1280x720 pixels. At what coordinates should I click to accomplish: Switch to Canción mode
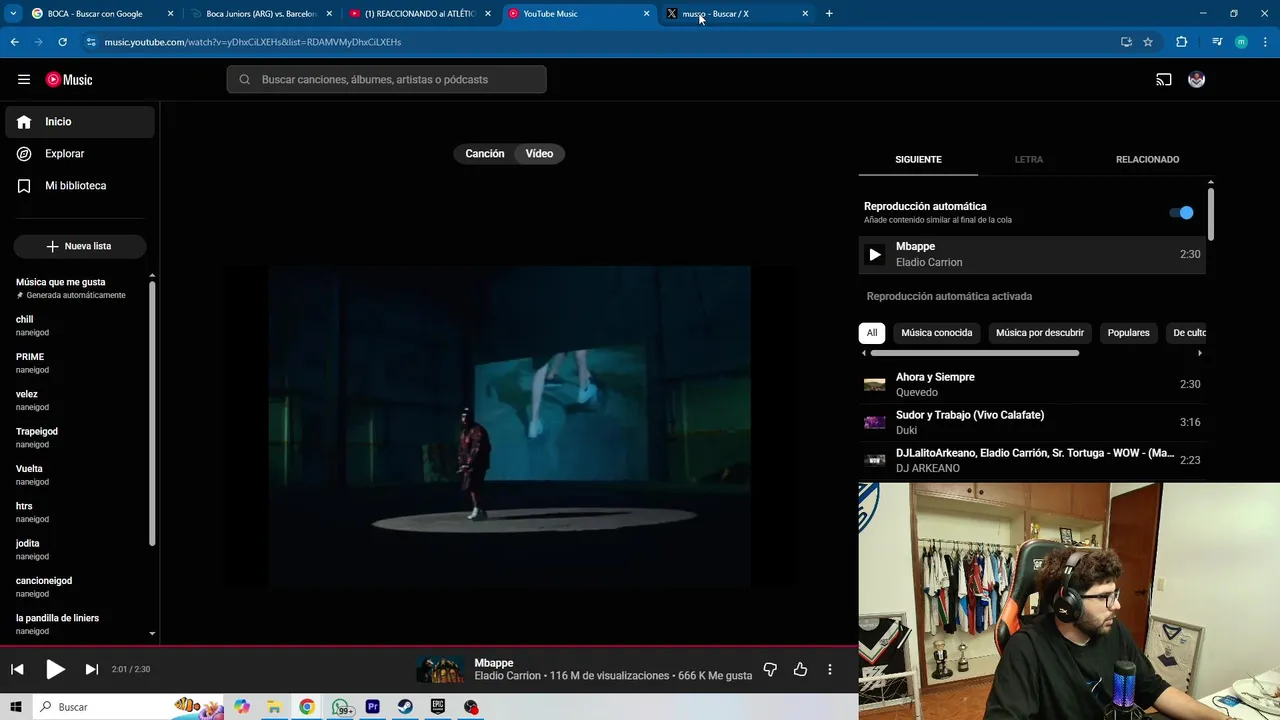point(485,154)
